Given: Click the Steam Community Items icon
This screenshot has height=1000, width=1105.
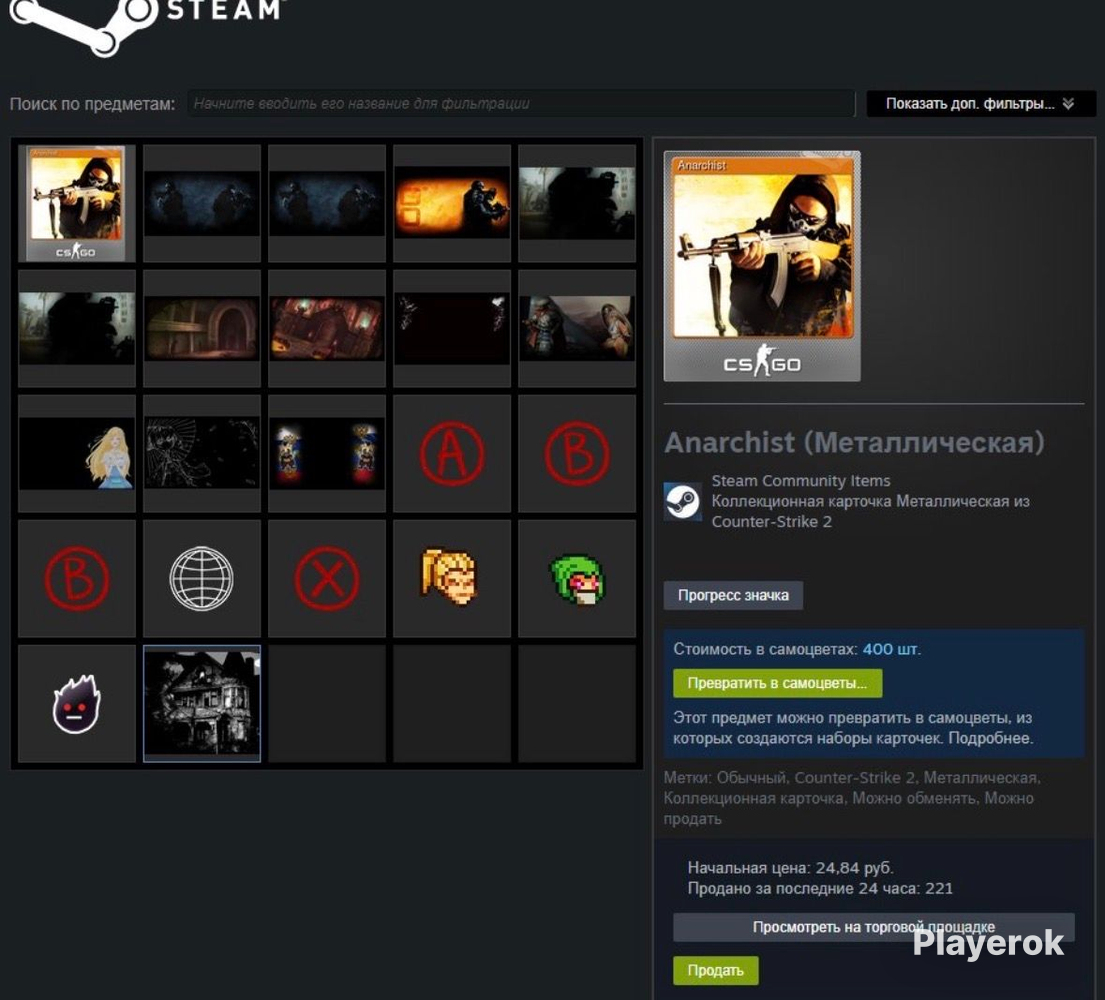Looking at the screenshot, I should [682, 502].
